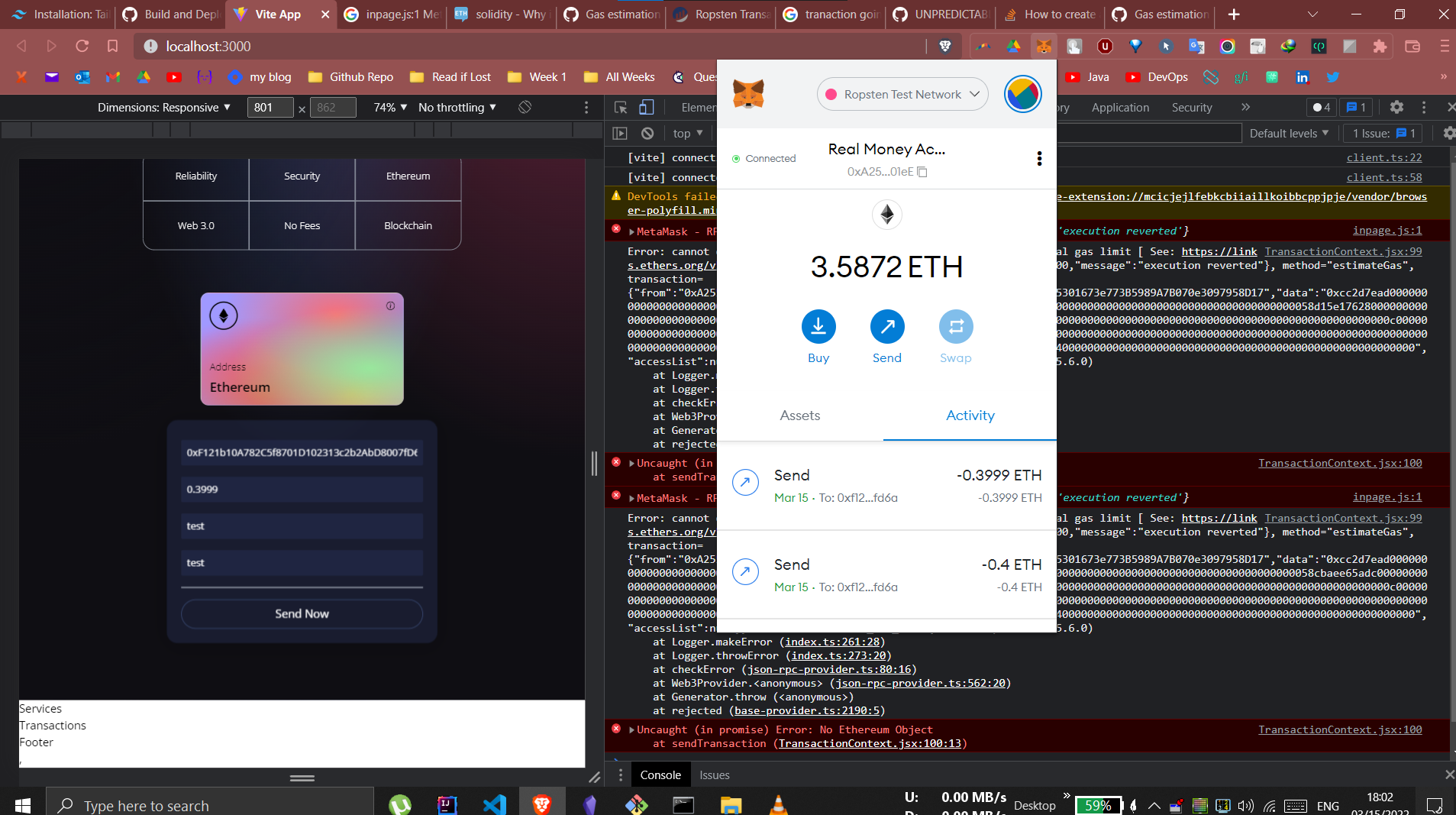Switch to the Issues tab in DevTools
The image size is (1456, 815).
(x=714, y=775)
